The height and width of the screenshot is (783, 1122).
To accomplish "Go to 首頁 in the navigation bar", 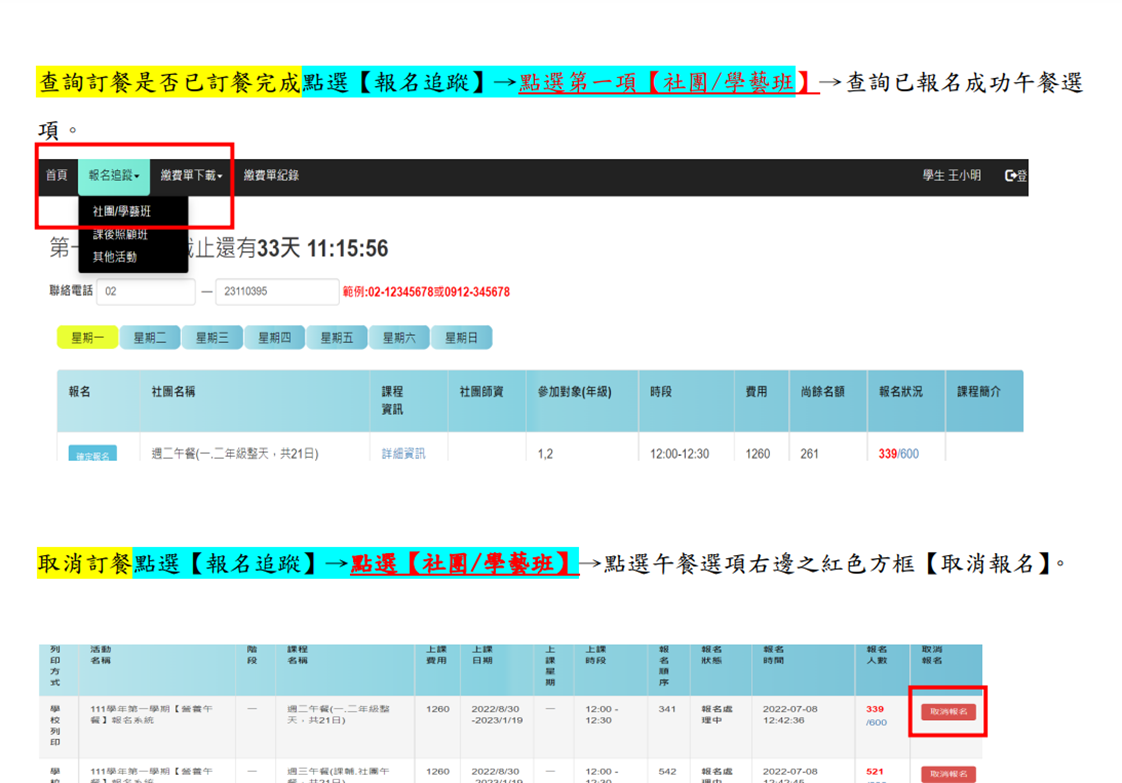I will click(56, 176).
